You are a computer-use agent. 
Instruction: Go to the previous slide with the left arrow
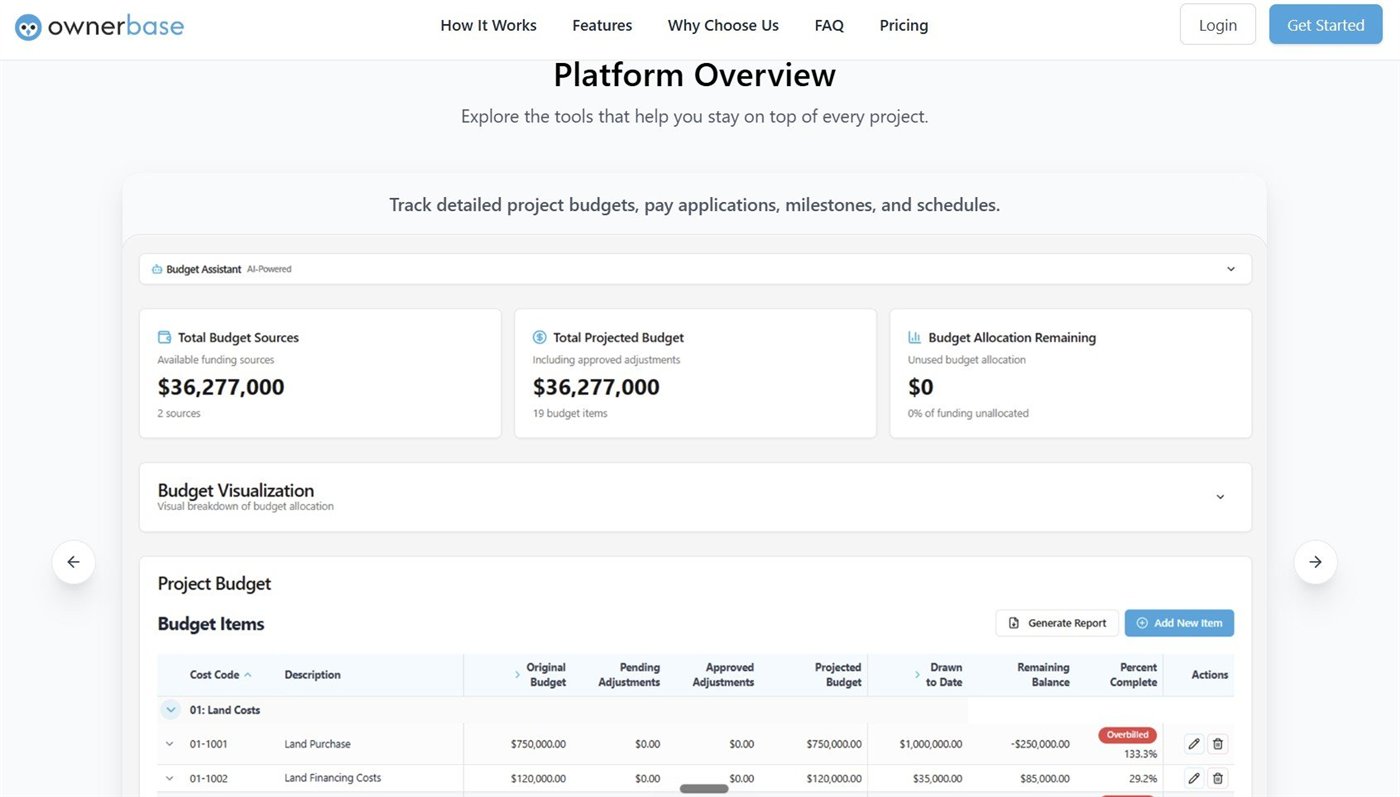click(74, 562)
